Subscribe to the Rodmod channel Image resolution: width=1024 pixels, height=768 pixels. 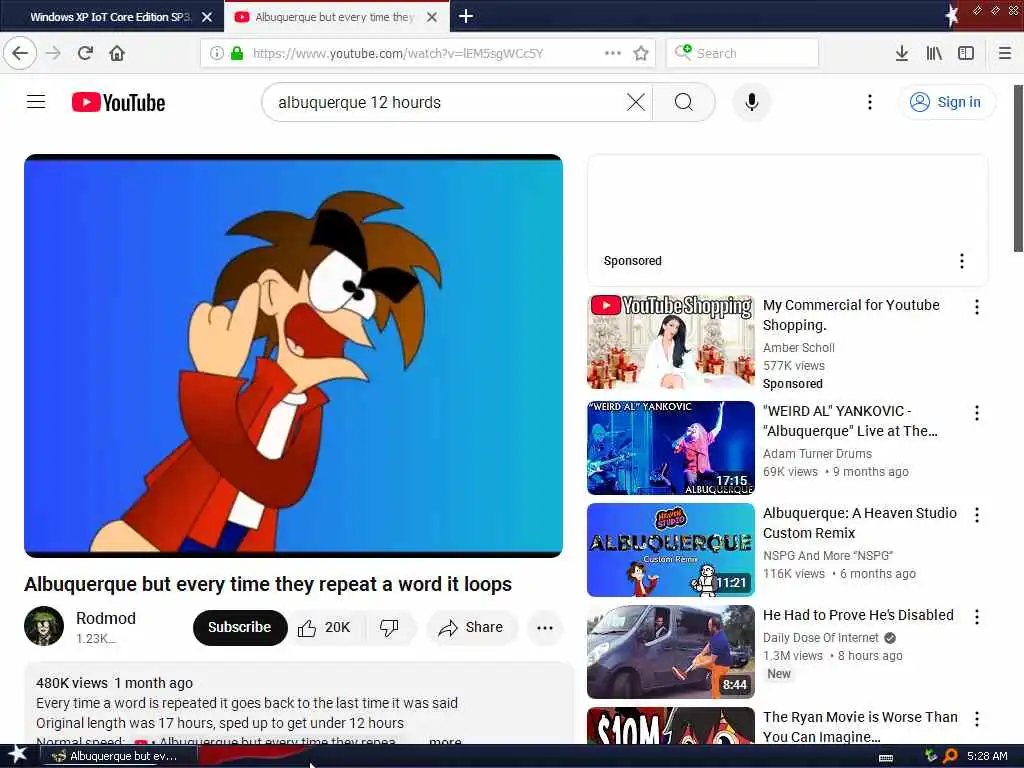pyautogui.click(x=240, y=627)
